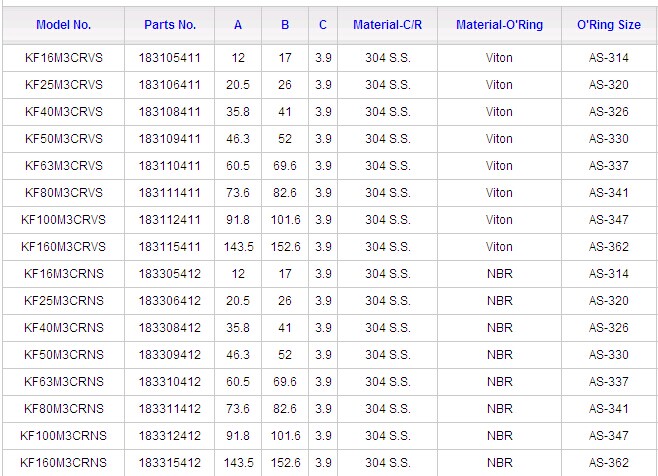Click the Model No. column header

tap(63, 24)
